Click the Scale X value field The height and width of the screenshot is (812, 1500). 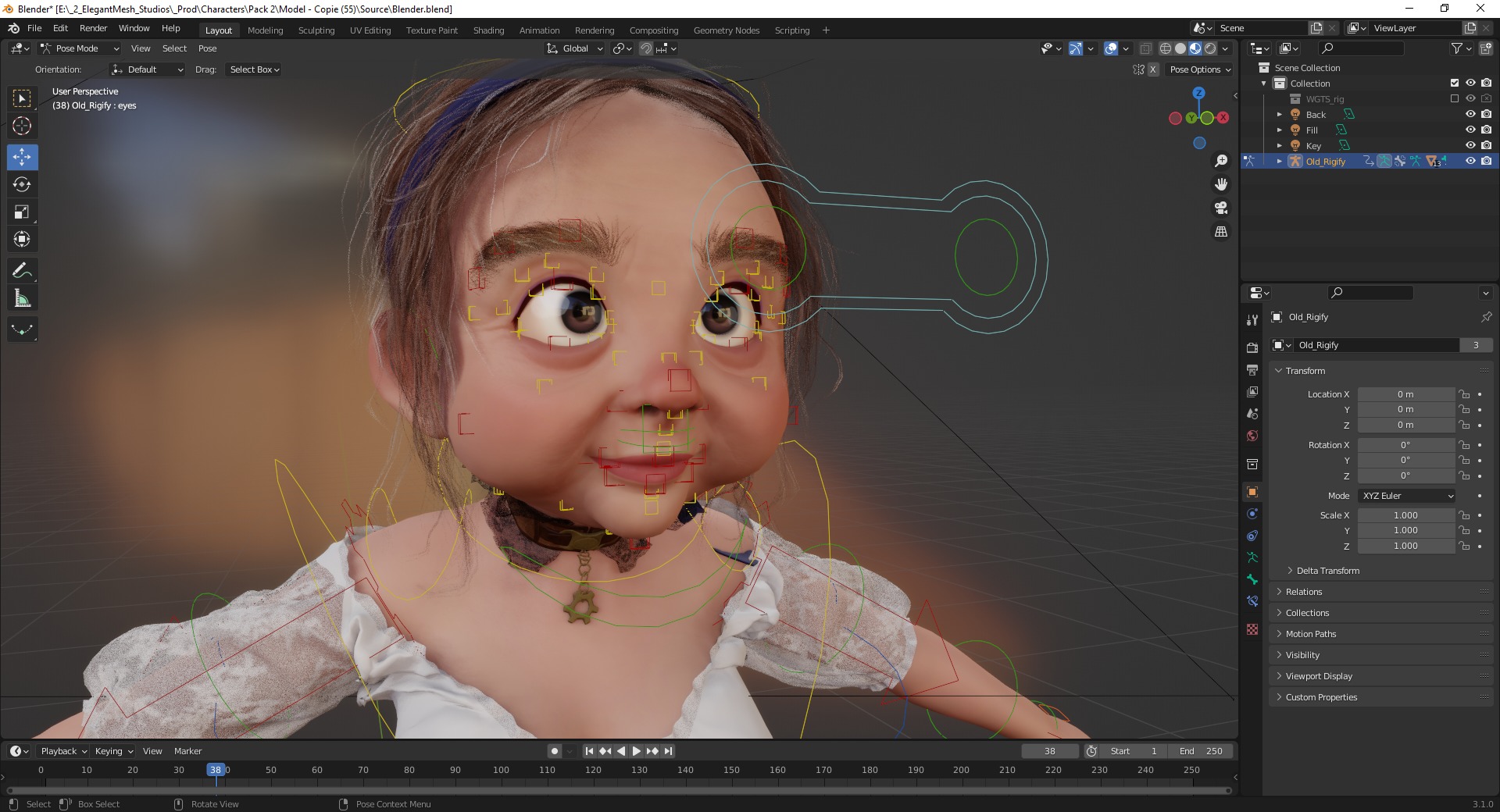point(1405,515)
